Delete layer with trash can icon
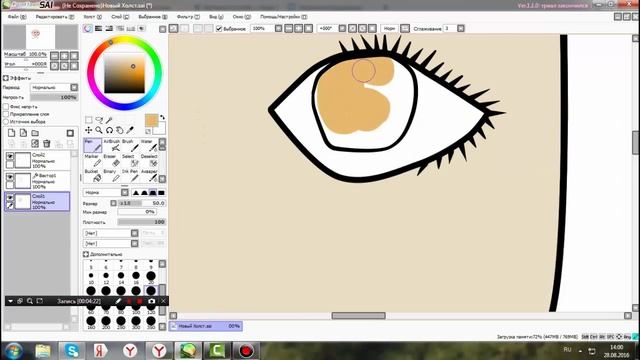 point(47,143)
